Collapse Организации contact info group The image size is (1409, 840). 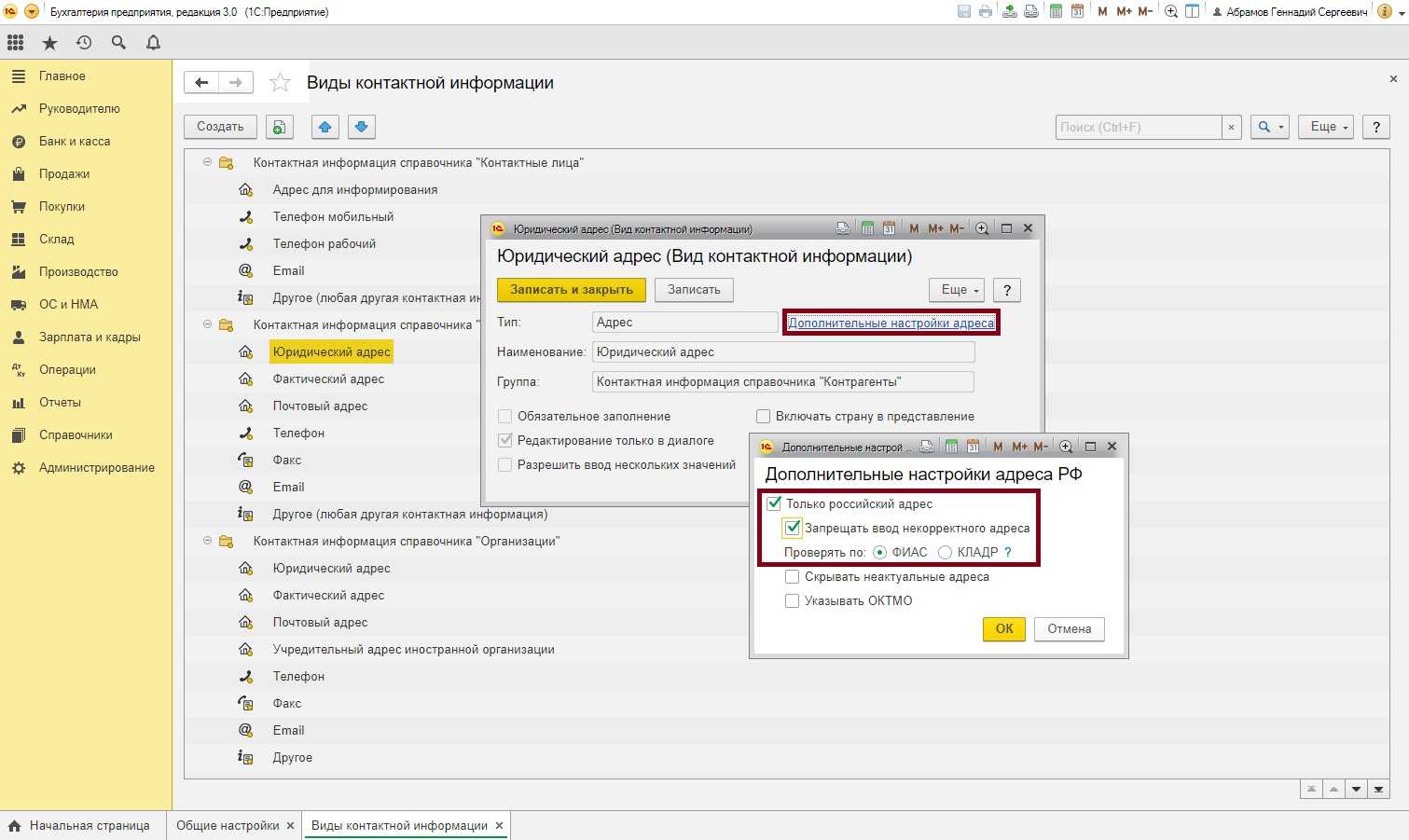(x=208, y=541)
